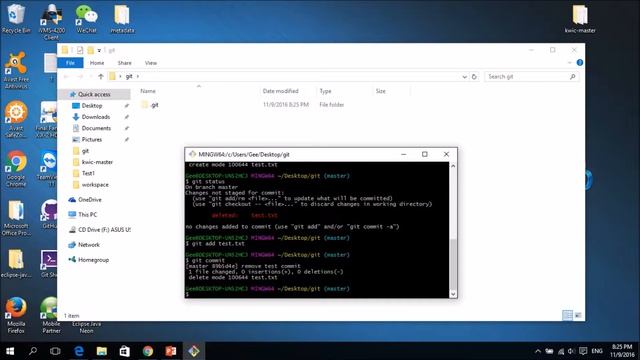Switch Explorer to details view icon
640x360 pixels.
pyautogui.click(x=567, y=315)
